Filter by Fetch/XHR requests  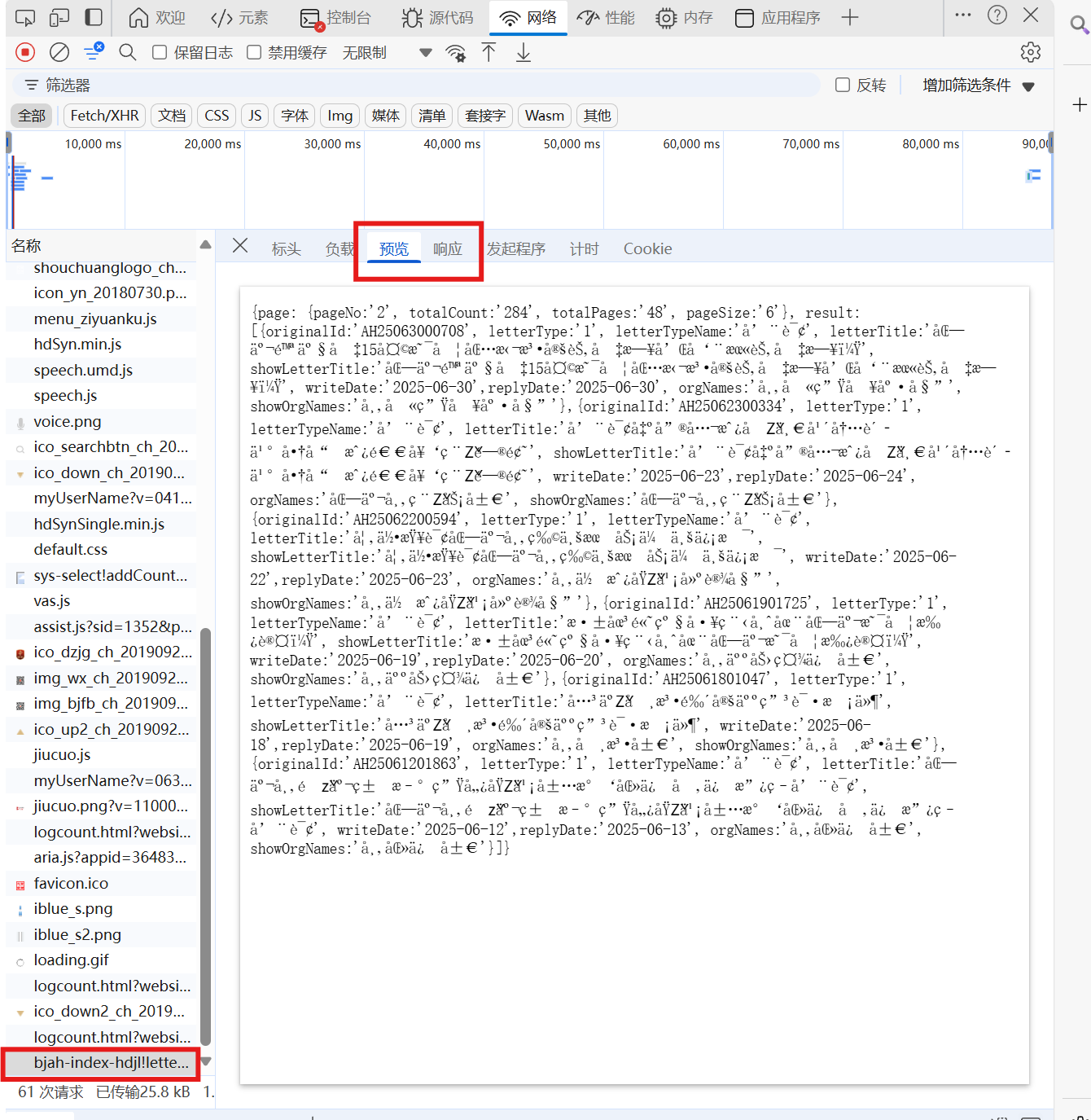[x=104, y=116]
